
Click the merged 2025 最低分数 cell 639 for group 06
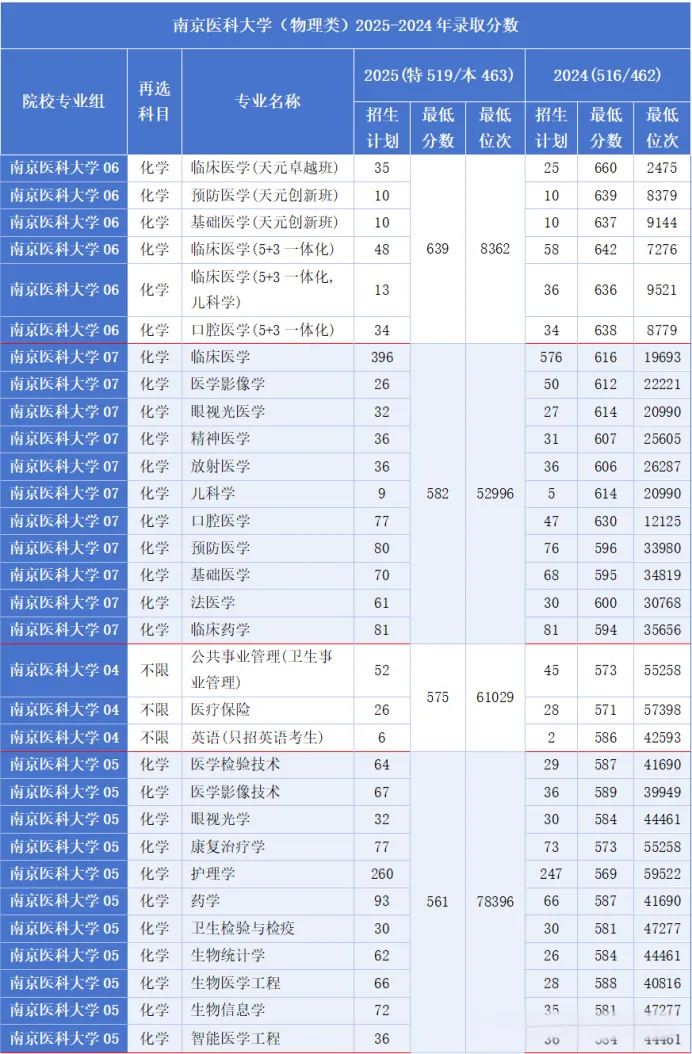pos(437,249)
